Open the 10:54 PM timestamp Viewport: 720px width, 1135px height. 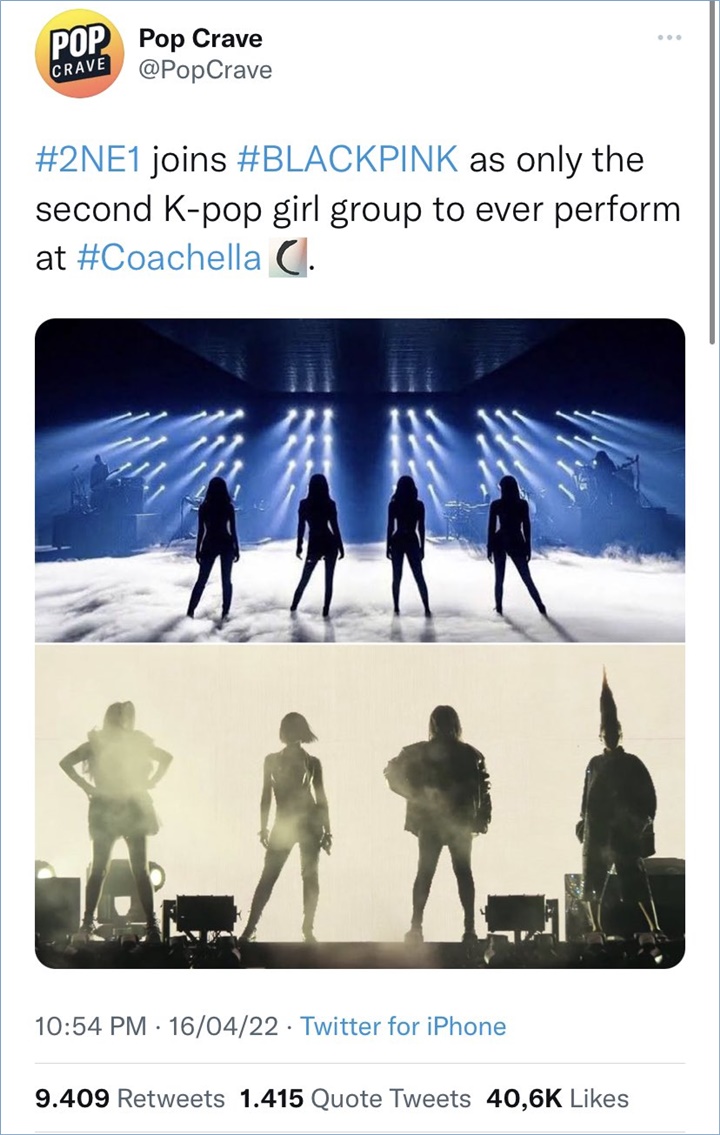[90, 1026]
